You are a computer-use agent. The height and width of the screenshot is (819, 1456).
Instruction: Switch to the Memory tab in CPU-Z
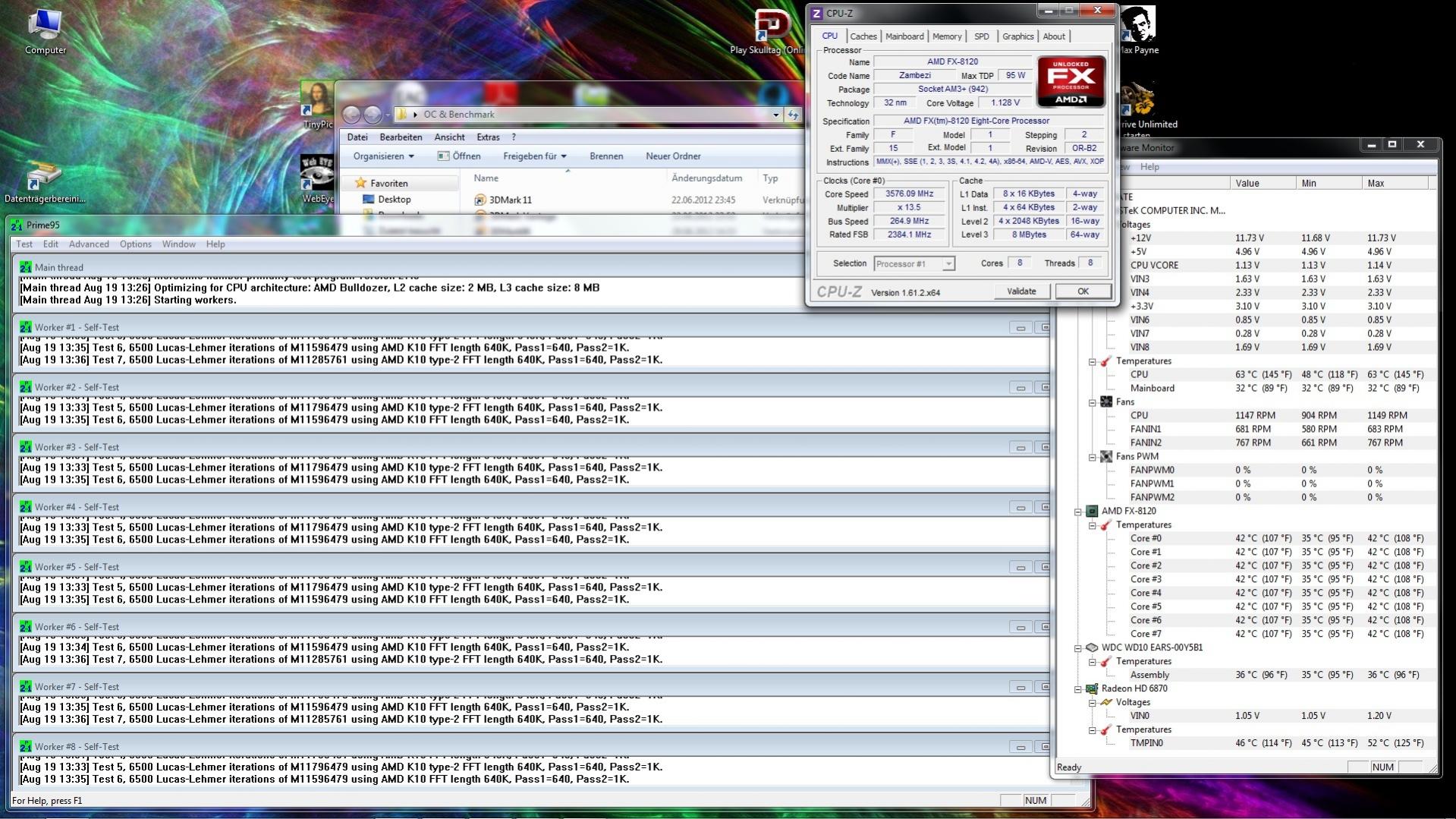coord(947,36)
